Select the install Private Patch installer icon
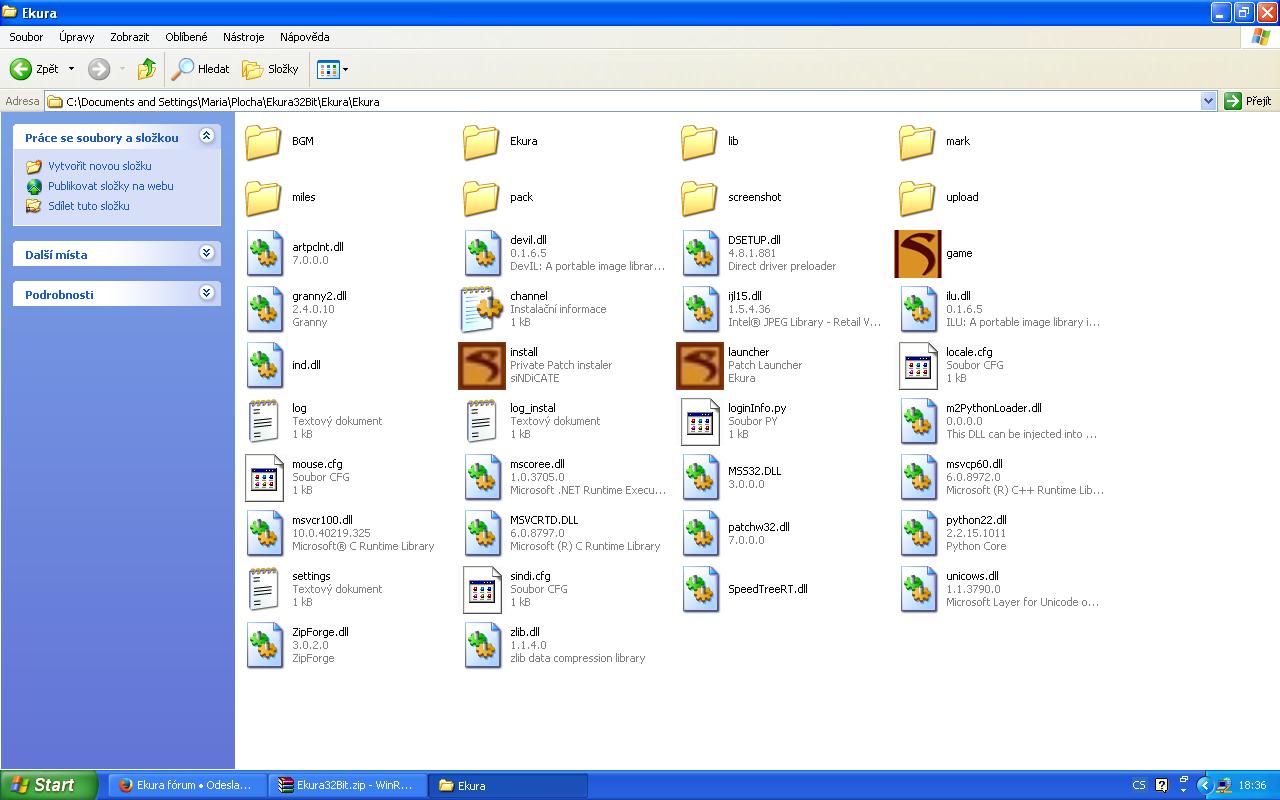Viewport: 1280px width, 800px height. coord(482,366)
